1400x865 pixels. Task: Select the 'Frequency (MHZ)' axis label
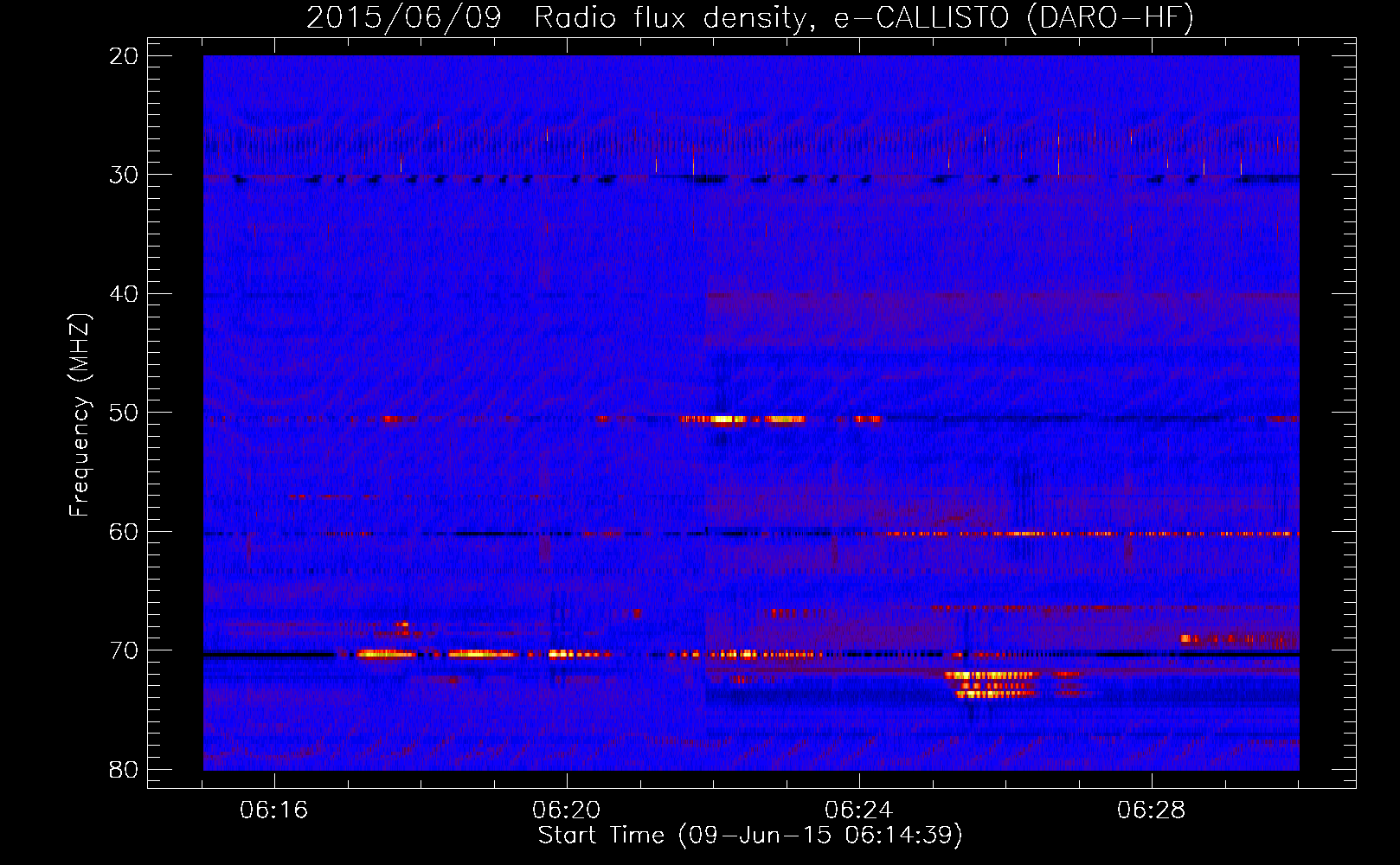[x=80, y=414]
